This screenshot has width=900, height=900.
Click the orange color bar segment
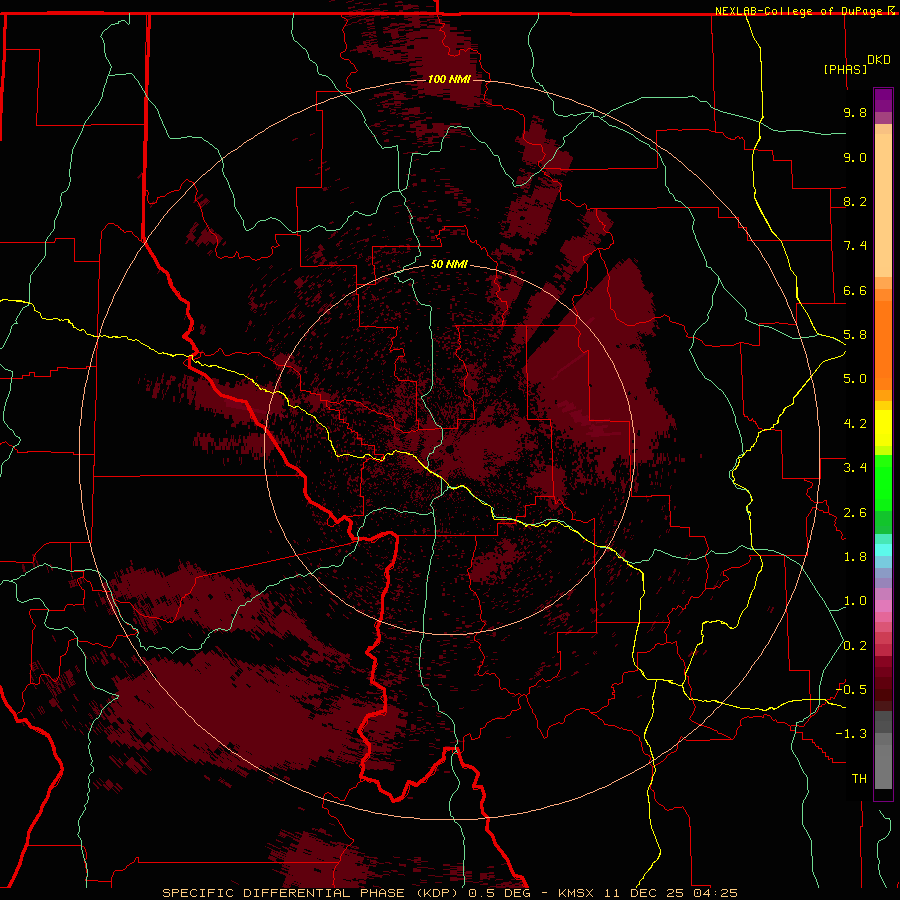[x=883, y=344]
